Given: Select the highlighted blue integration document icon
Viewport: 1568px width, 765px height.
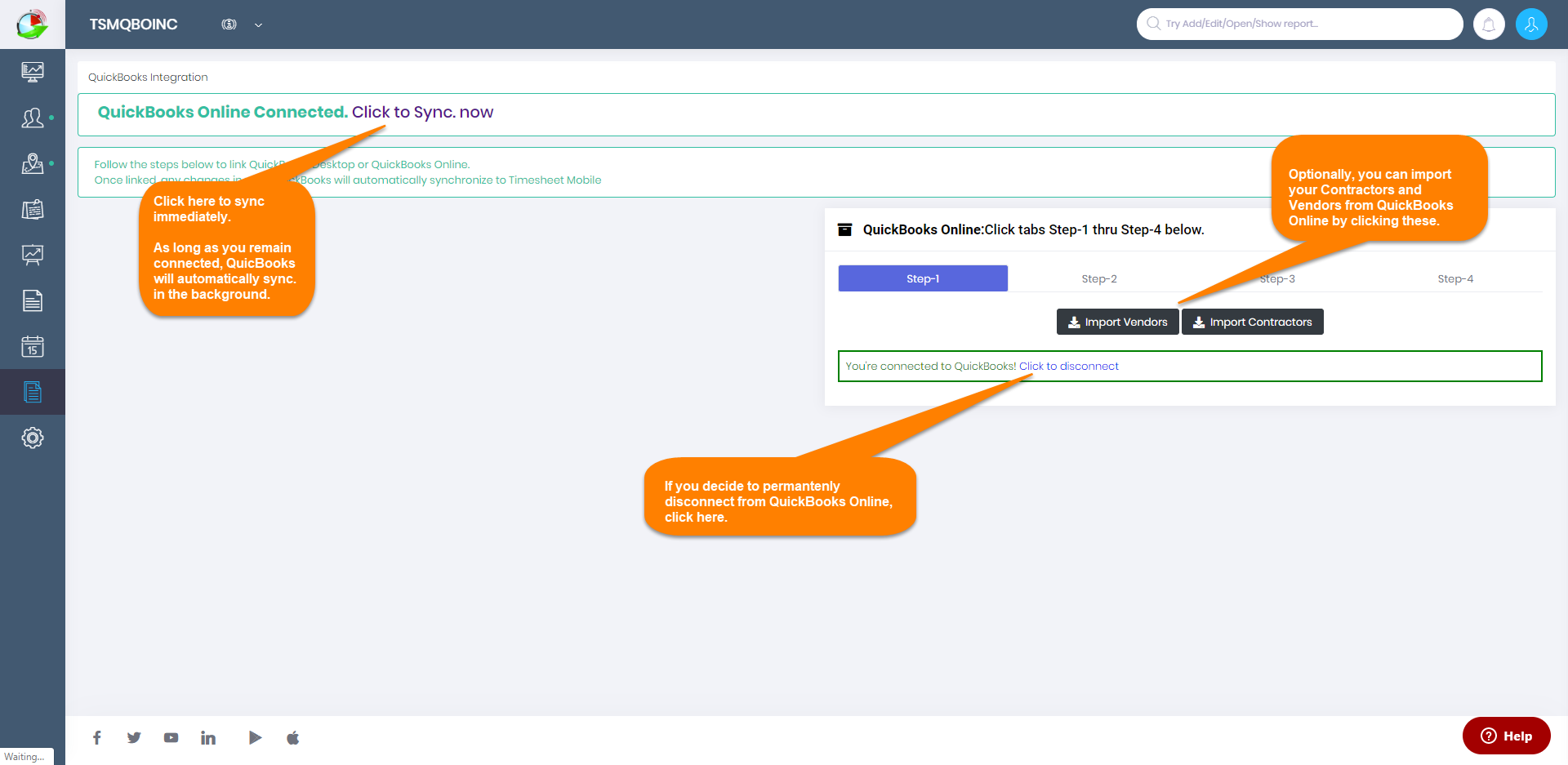Looking at the screenshot, I should pyautogui.click(x=33, y=392).
